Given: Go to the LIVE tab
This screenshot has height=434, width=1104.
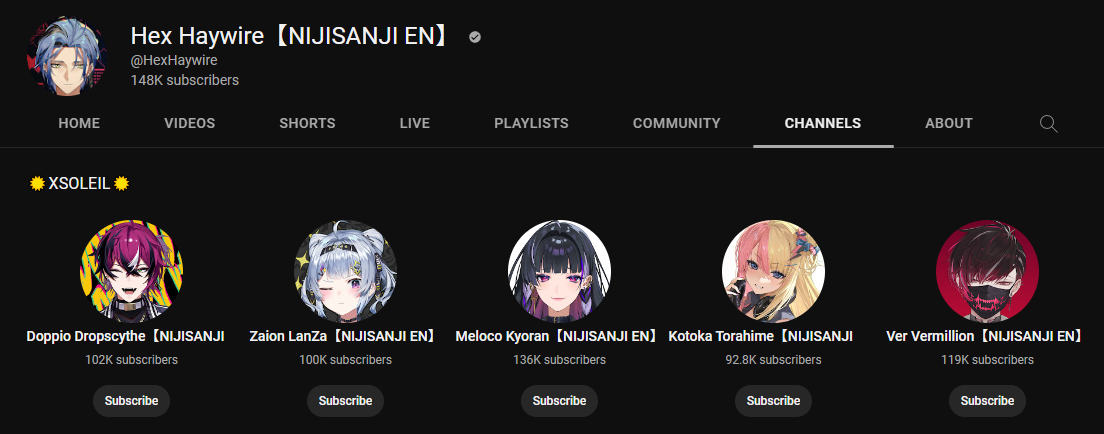Looking at the screenshot, I should [x=415, y=123].
